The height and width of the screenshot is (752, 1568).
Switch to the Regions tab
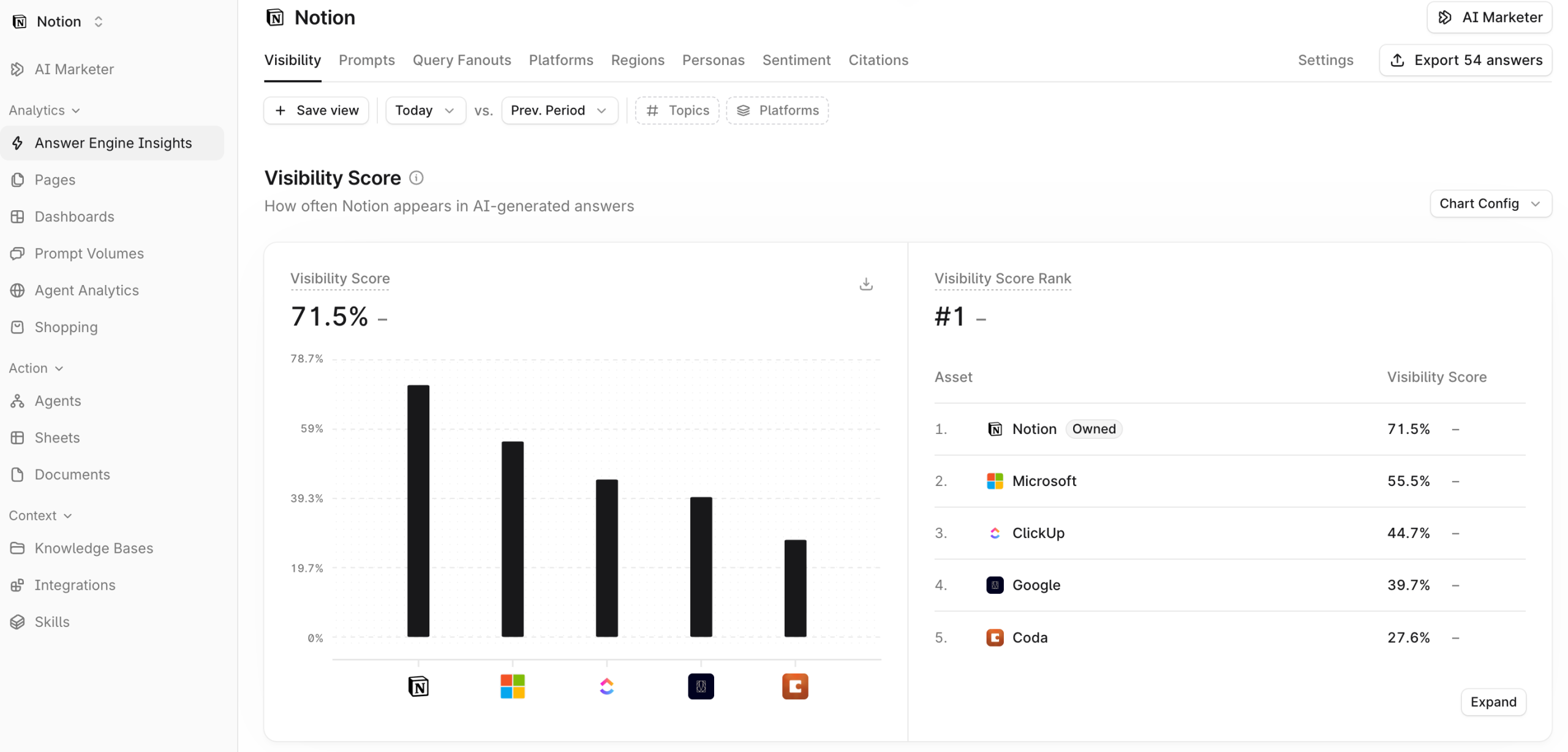(638, 60)
